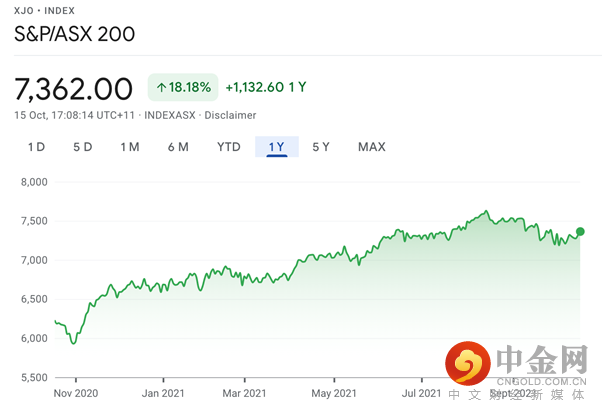Click the 8,000 y-axis gridline label
This screenshot has height=413, width=602.
coord(34,182)
